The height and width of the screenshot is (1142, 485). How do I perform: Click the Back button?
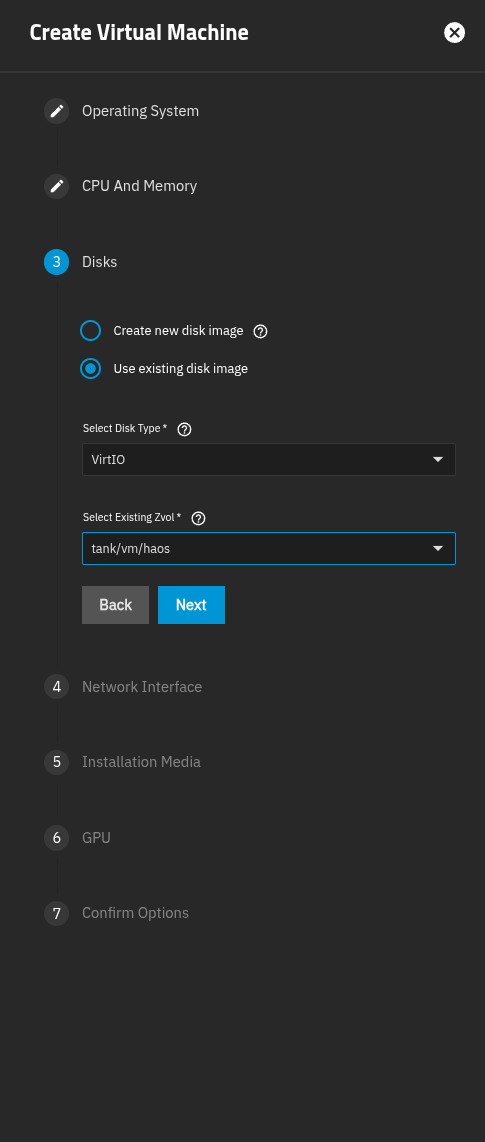[115, 605]
